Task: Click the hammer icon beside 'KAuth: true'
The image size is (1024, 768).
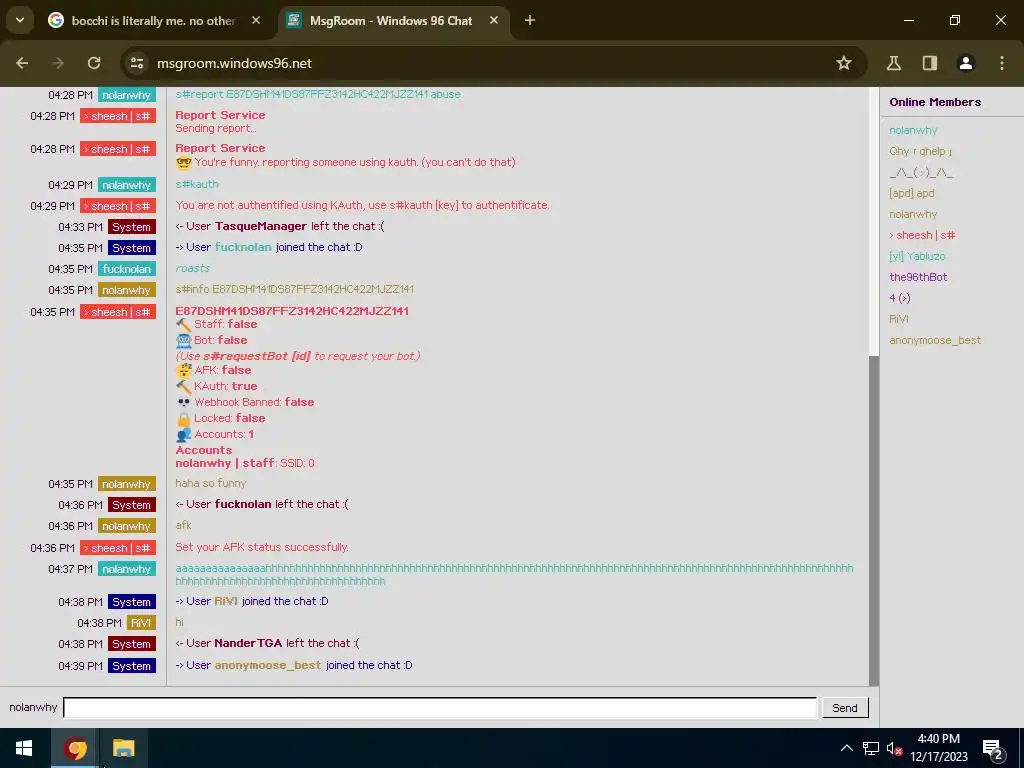Action: pos(184,387)
